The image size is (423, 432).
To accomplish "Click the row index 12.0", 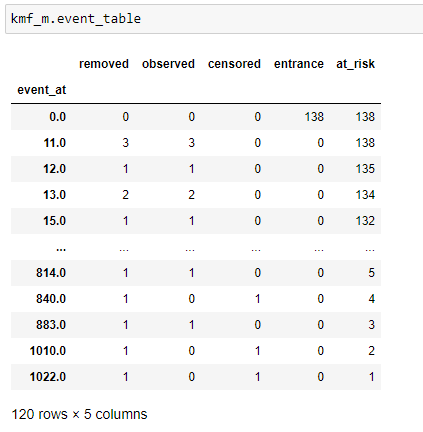I will coord(55,169).
